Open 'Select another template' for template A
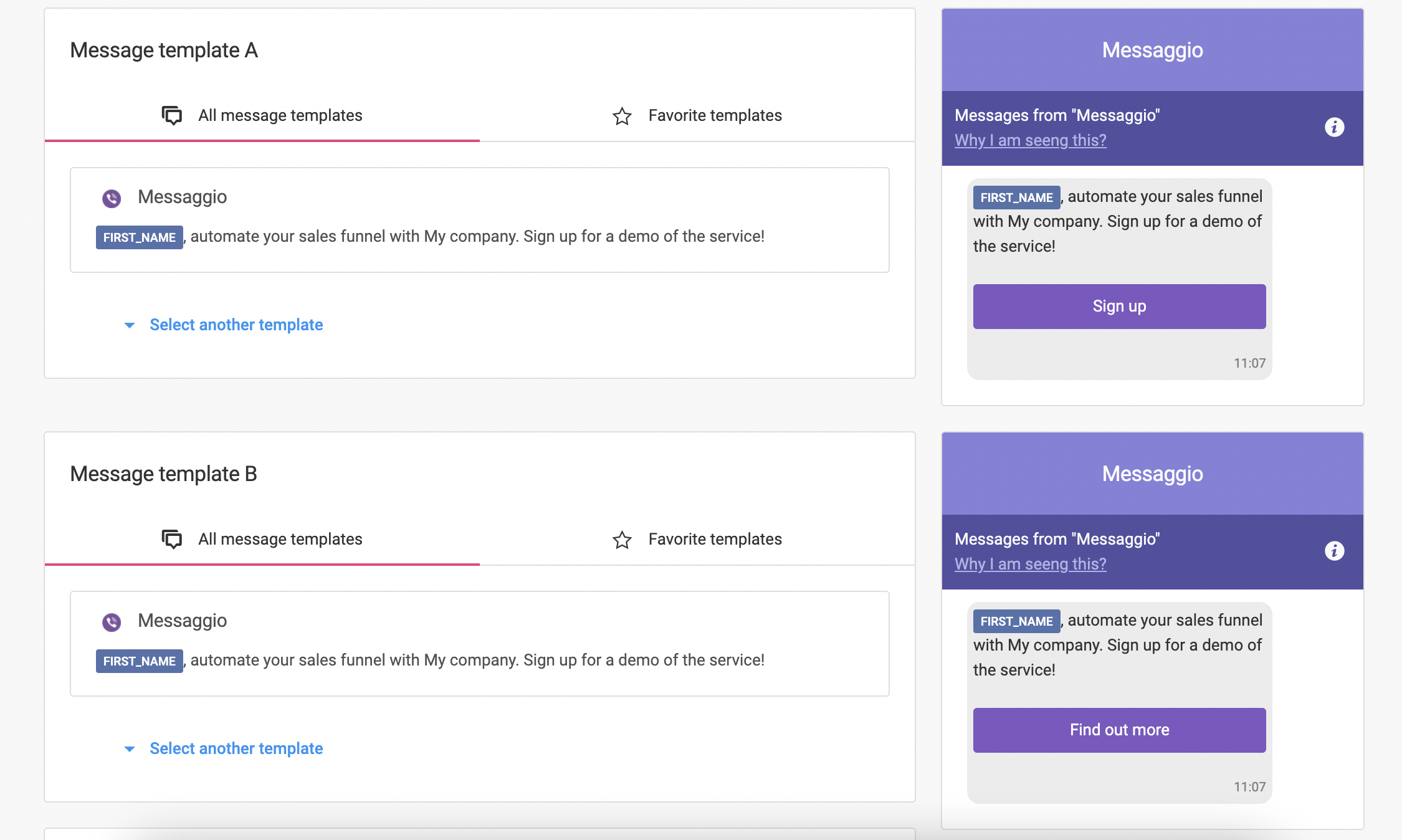This screenshot has width=1402, height=840. pyautogui.click(x=236, y=325)
